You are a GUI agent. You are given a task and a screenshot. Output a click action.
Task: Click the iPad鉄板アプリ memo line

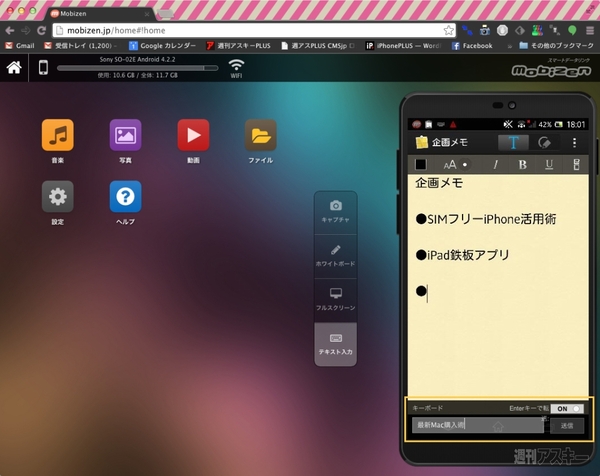(x=462, y=255)
